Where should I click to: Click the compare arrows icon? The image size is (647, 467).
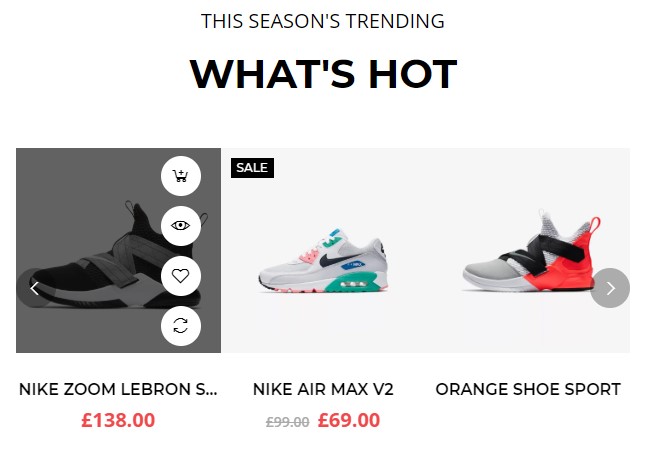[x=181, y=325]
